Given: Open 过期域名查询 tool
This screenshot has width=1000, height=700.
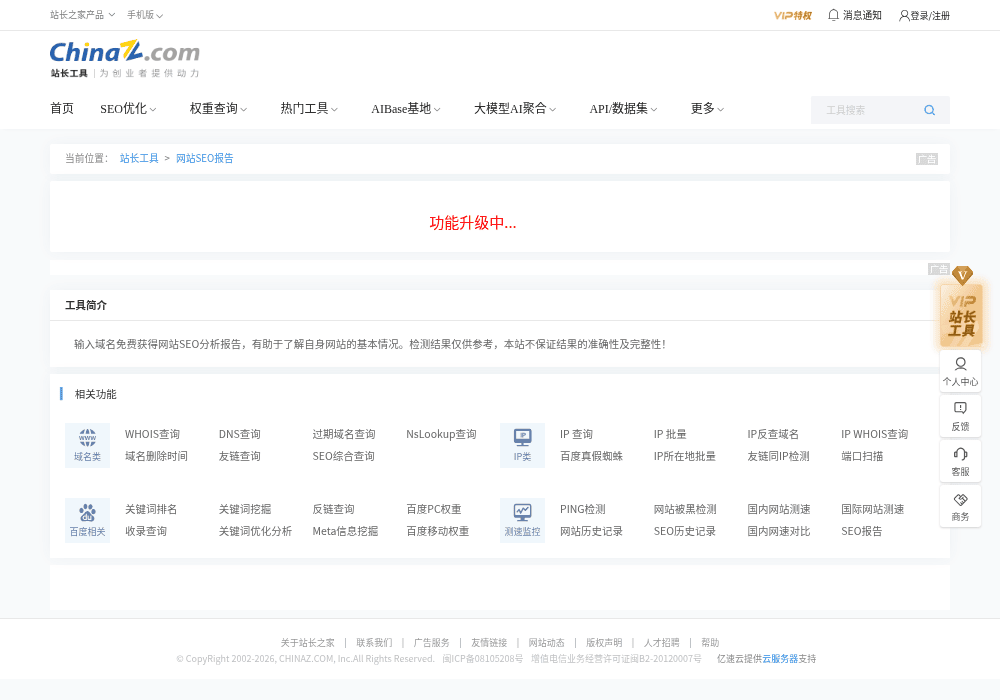Looking at the screenshot, I should click(344, 434).
